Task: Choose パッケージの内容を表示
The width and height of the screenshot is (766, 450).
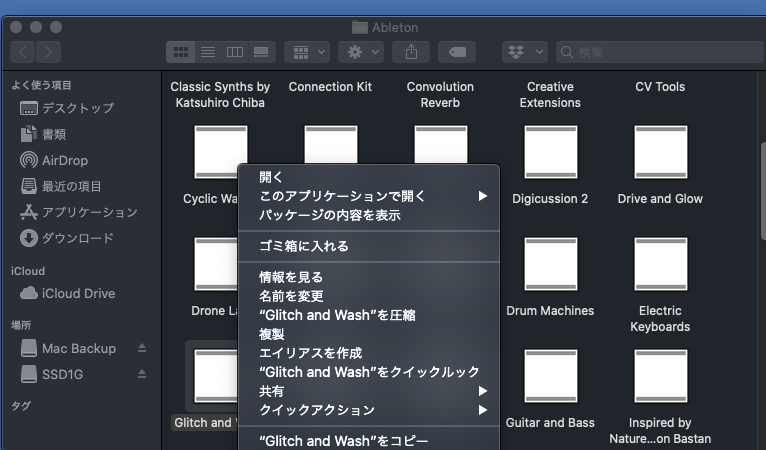Action: 369,215
